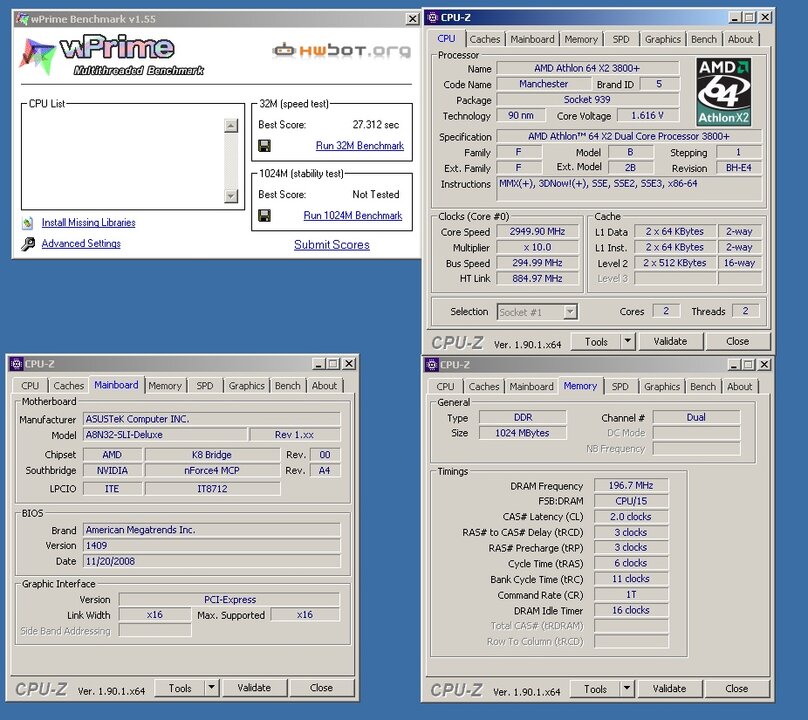
Task: Click the CPU-Z icon in the top-right window title
Action: tap(433, 18)
